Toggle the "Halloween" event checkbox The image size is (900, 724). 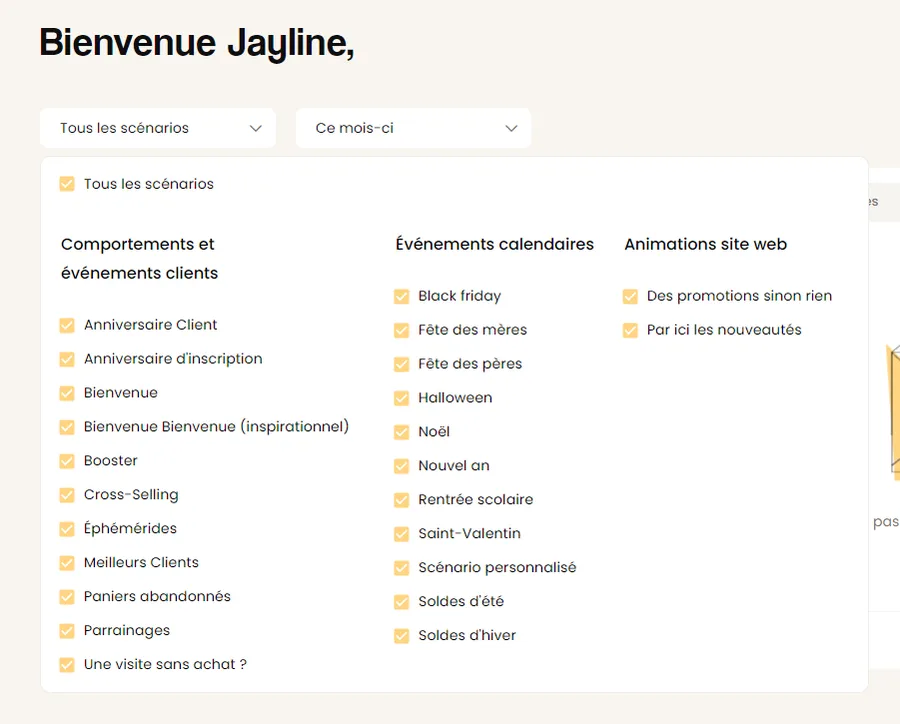click(400, 398)
